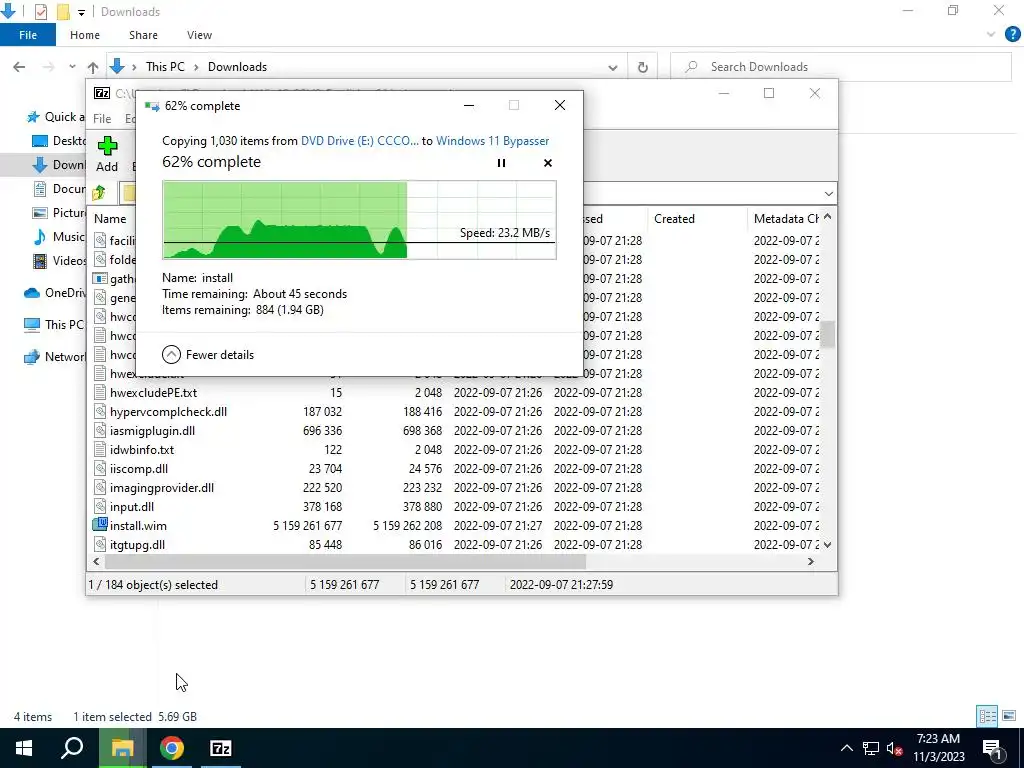Screen dimensions: 1024x768
Task: Select iiscomp.dll in the file list
Action: pyautogui.click(x=138, y=468)
